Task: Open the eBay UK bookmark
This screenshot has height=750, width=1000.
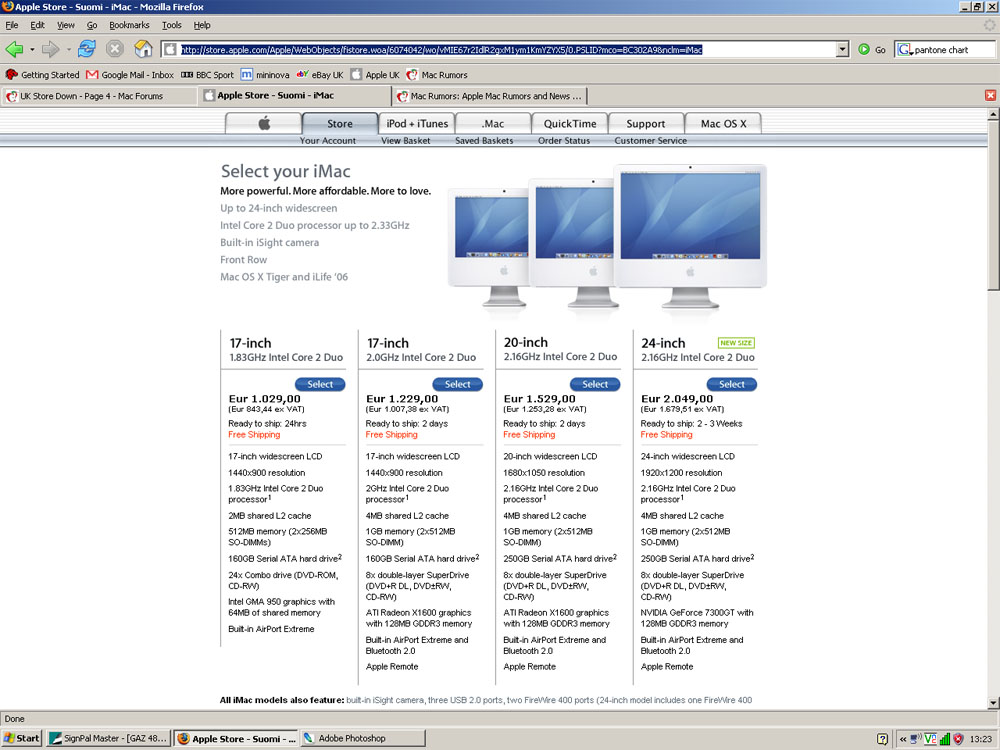Action: 320,75
